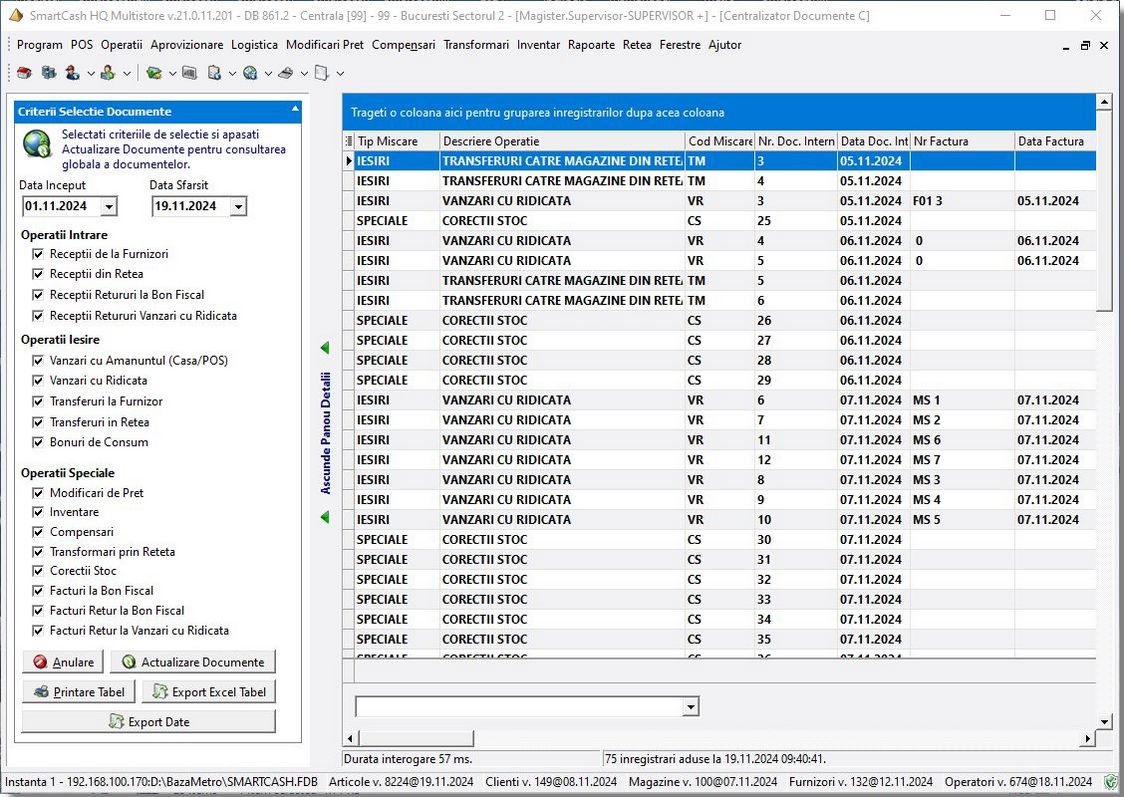Click the blank page toolbar icon

(x=321, y=73)
